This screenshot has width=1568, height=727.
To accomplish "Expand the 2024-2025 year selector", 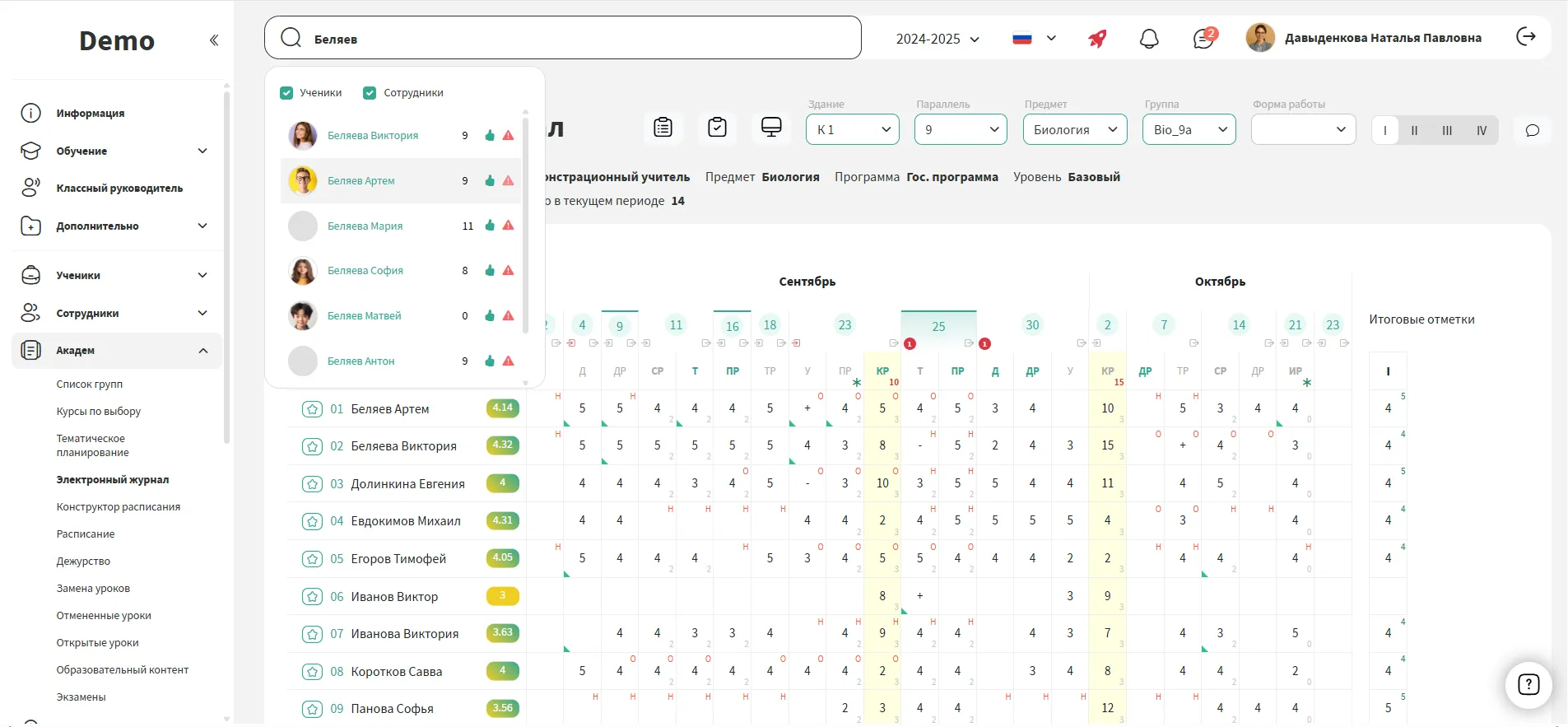I will [938, 39].
